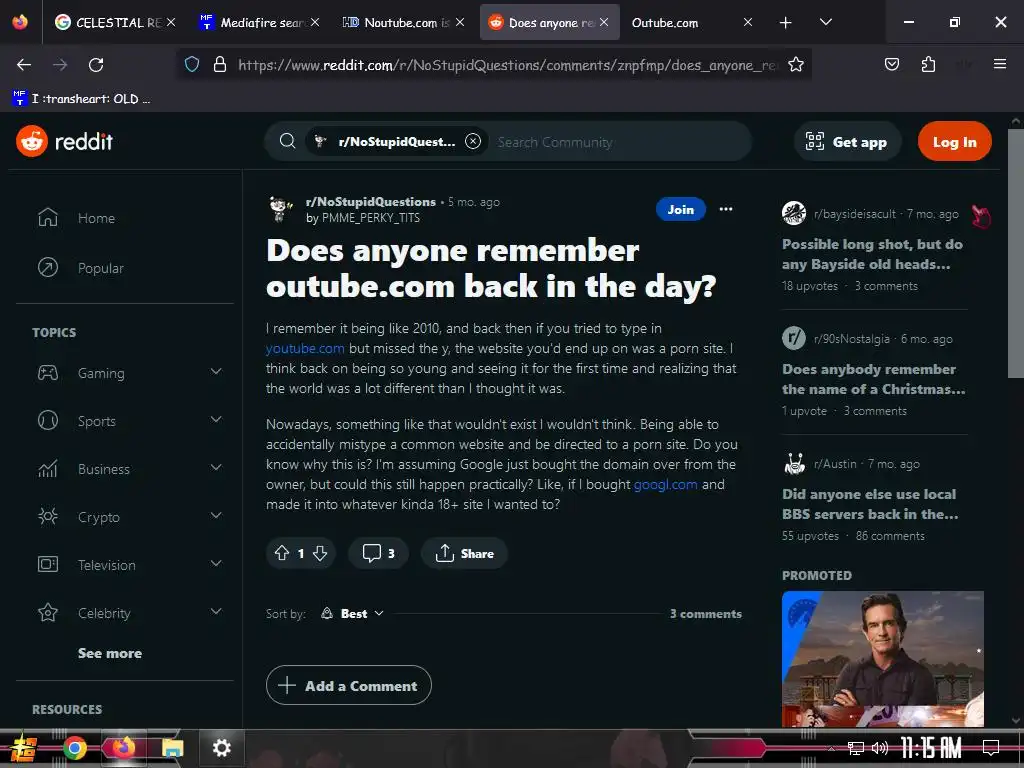Expand the Television topic
Screen dimensions: 1024x768
click(x=216, y=564)
